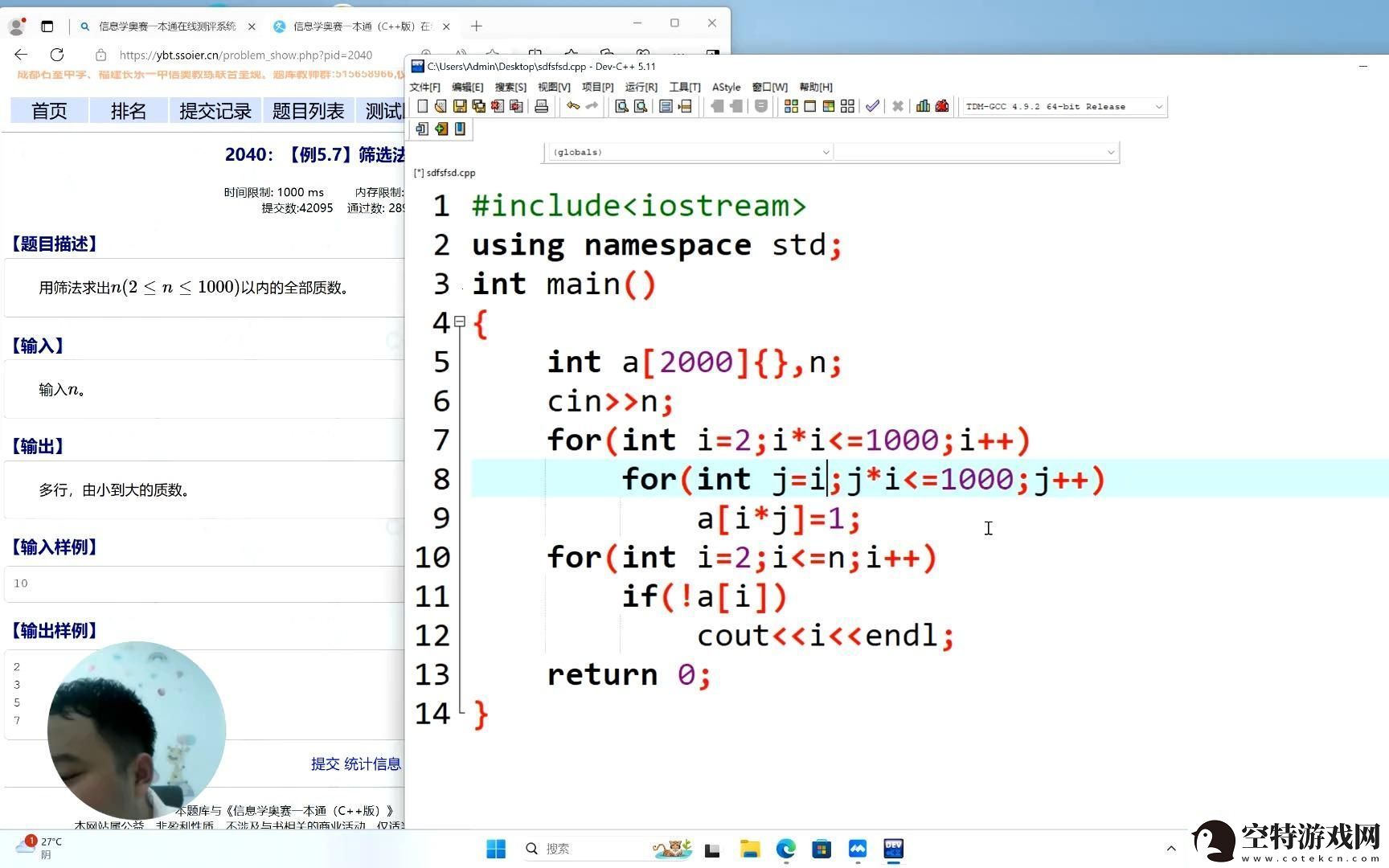Open the weather widget showing 27°C
The height and width of the screenshot is (868, 1389).
point(39,848)
